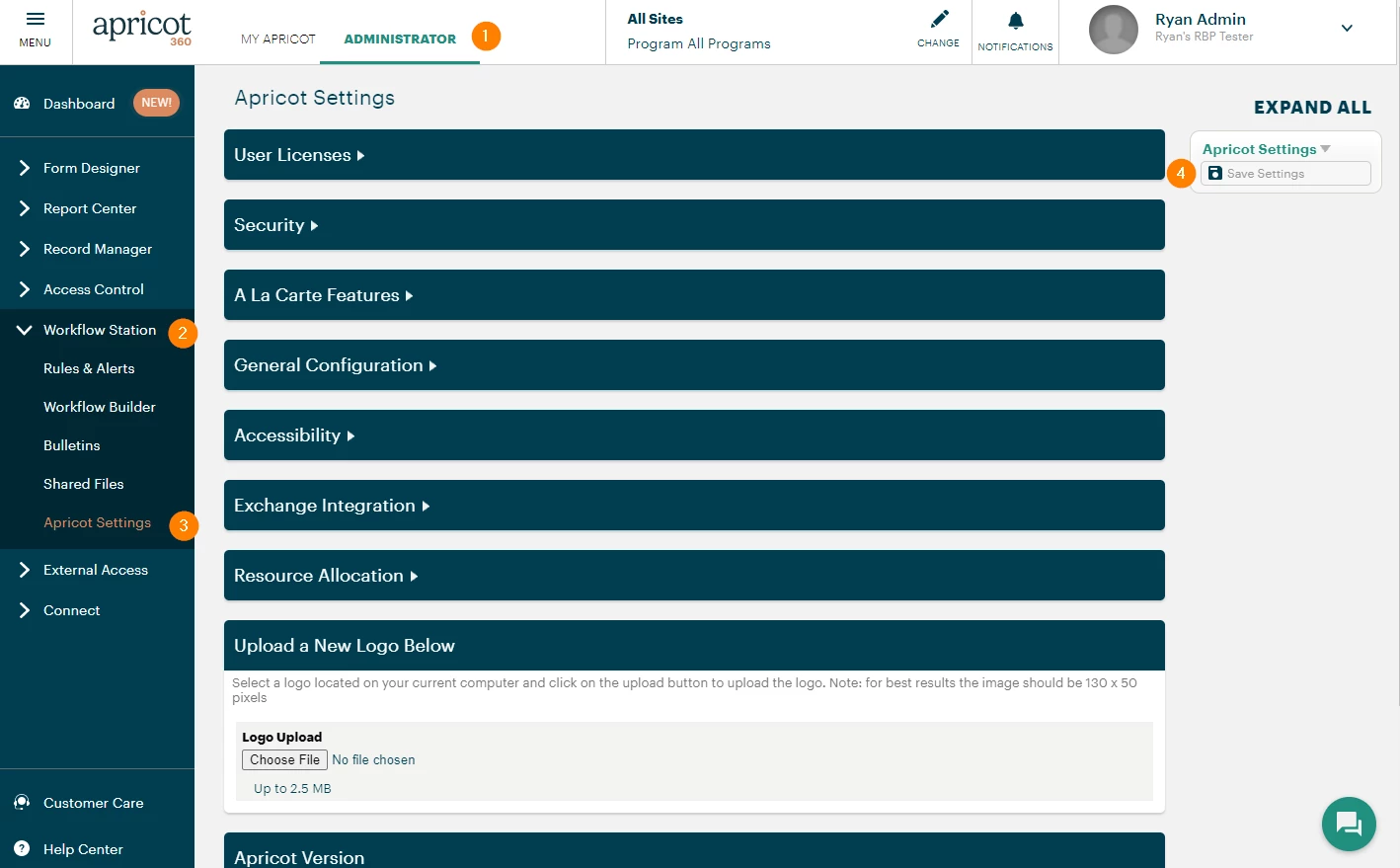1400x868 pixels.
Task: Open Workflow Builder
Action: (x=100, y=407)
